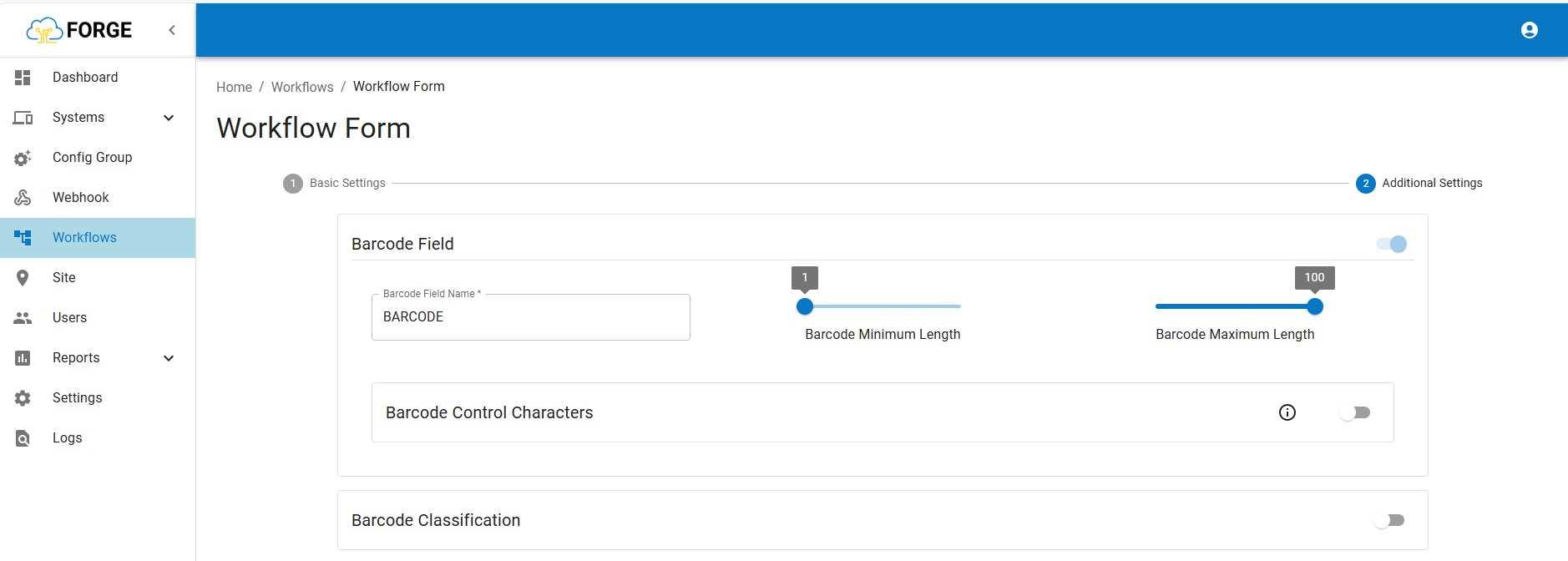
Task: Click the Workflows breadcrumb link
Action: pos(302,87)
